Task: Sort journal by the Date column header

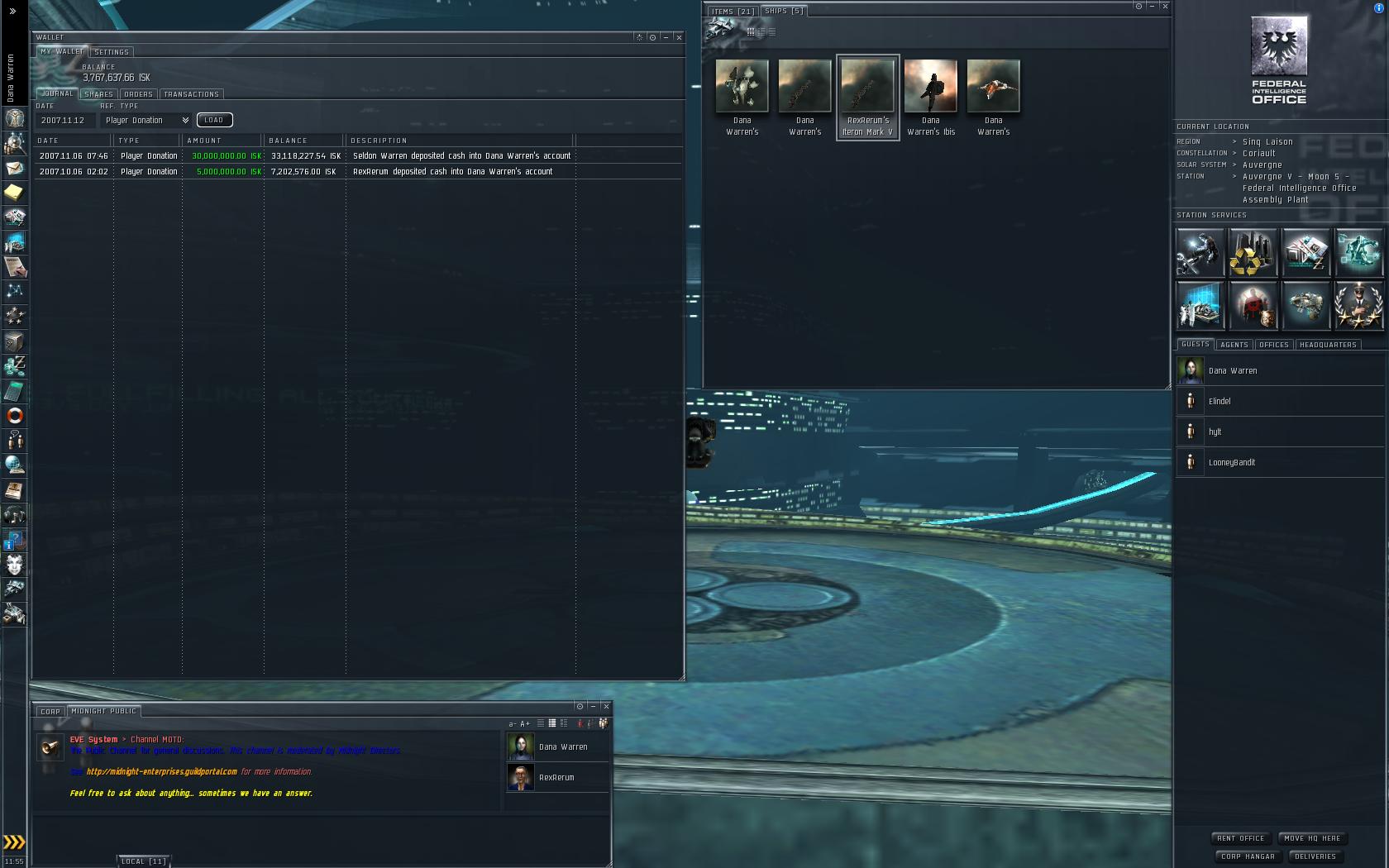Action: pyautogui.click(x=74, y=141)
